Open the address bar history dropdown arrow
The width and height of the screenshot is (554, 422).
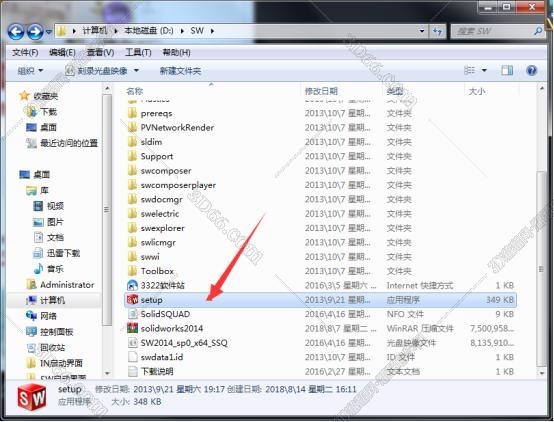tap(422, 31)
